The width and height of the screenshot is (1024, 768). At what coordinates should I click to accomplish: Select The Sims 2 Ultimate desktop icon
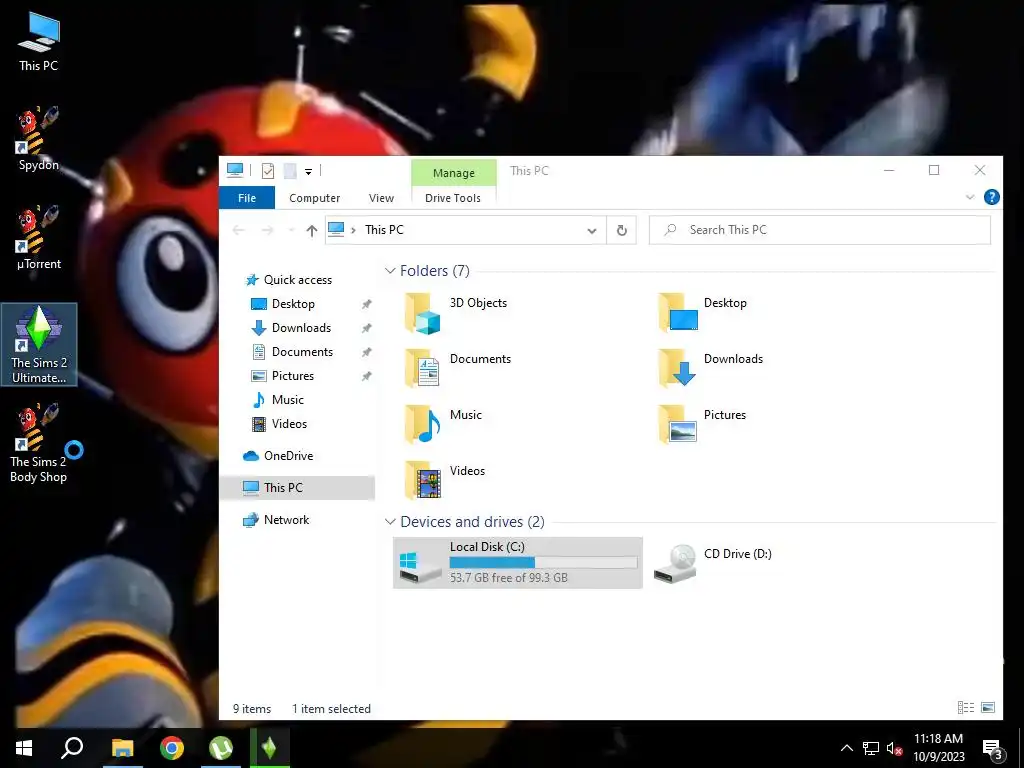point(39,344)
